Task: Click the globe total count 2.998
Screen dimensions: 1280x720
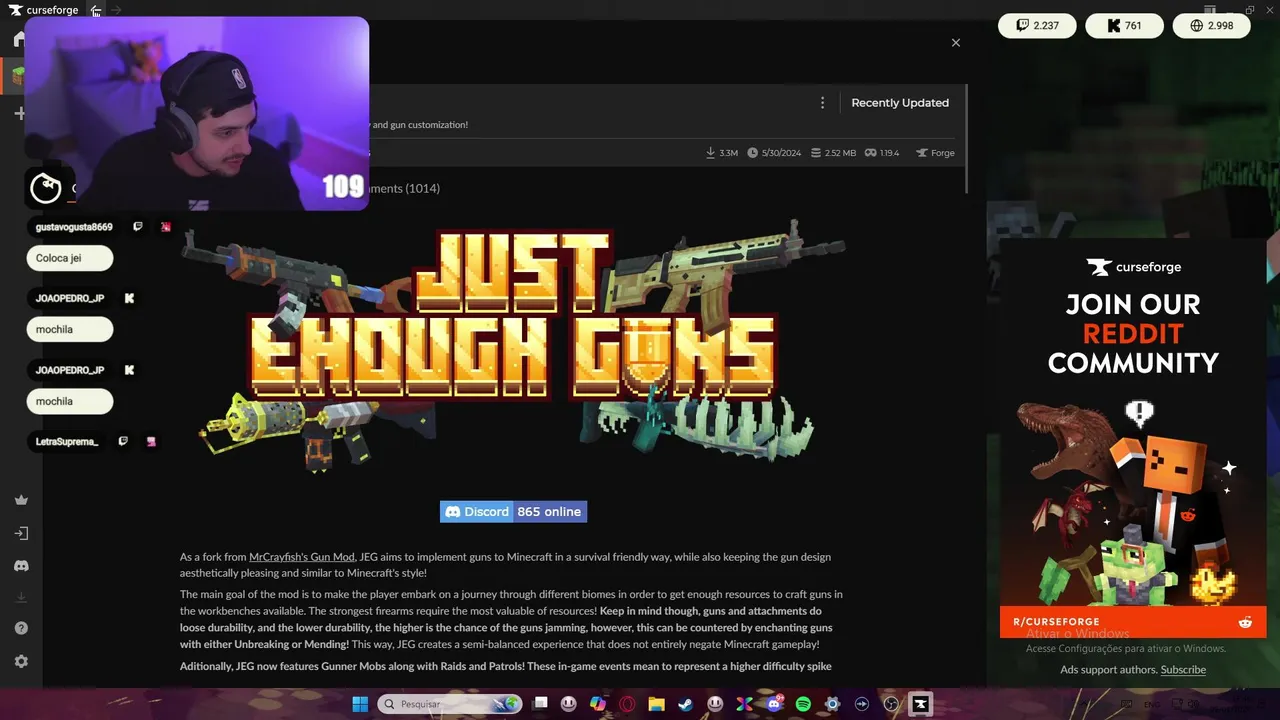Action: point(1211,26)
